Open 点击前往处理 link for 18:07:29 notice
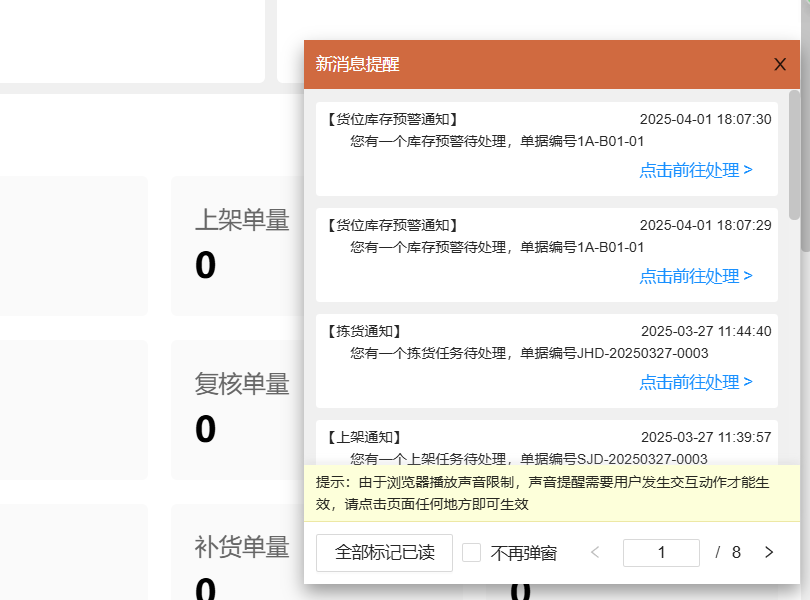Screen dimensions: 810x600 (696, 276)
